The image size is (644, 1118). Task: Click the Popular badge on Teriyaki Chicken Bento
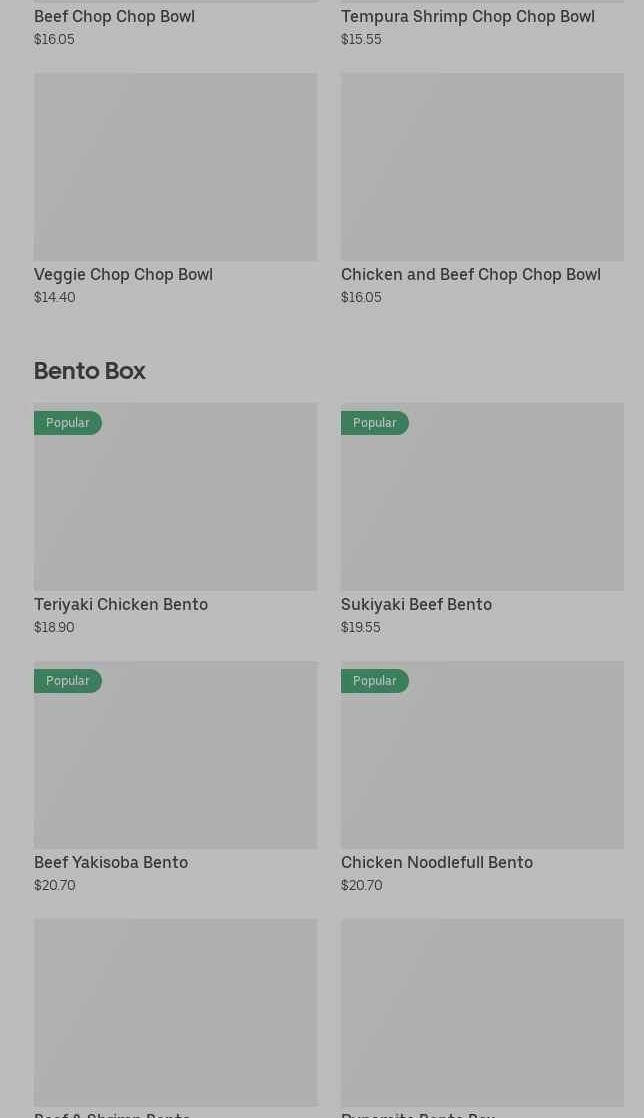pyautogui.click(x=68, y=423)
